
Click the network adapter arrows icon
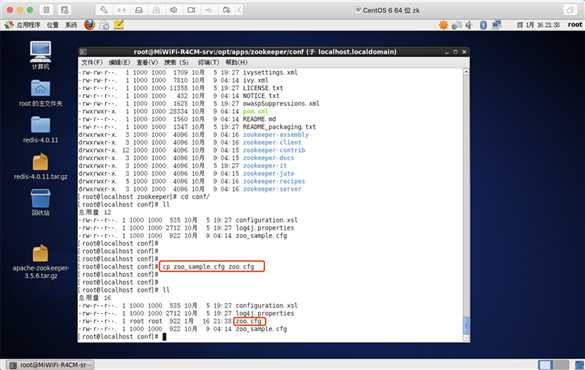[121, 10]
